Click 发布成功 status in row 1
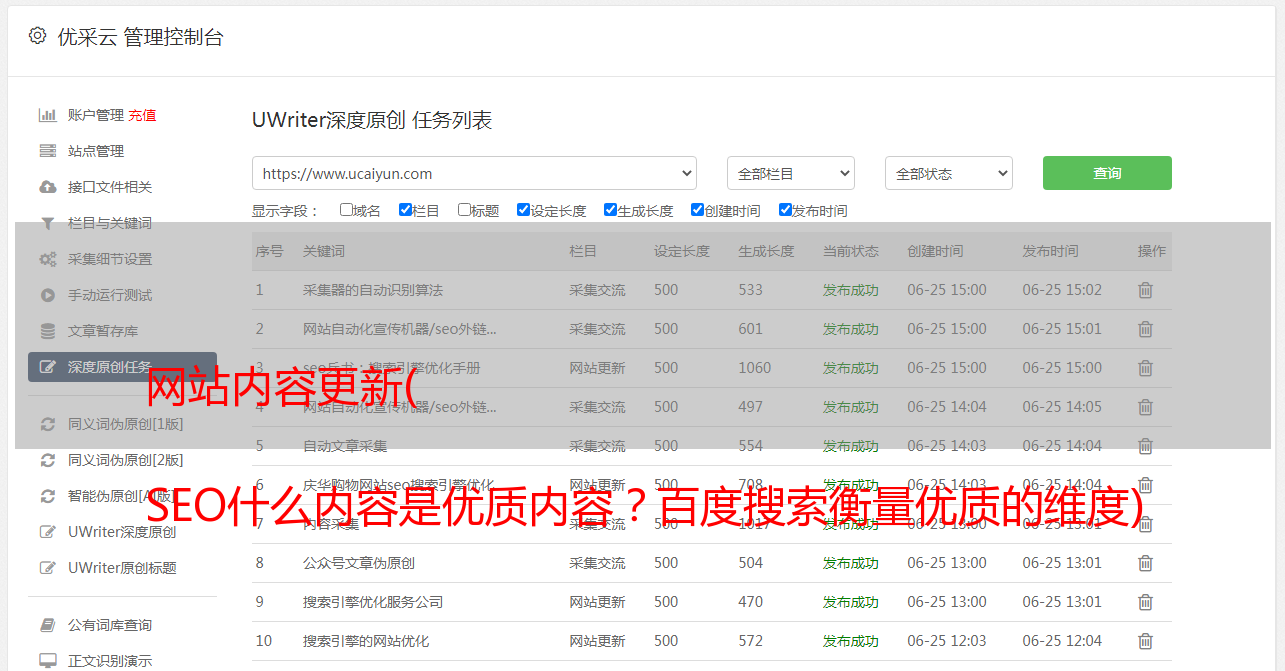Viewport: 1285px width, 671px height. coord(851,290)
